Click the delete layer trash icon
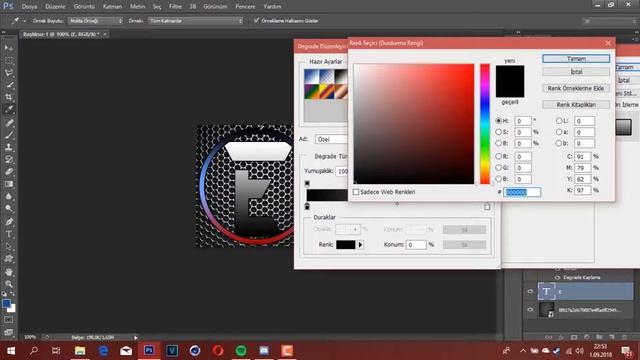 click(624, 337)
